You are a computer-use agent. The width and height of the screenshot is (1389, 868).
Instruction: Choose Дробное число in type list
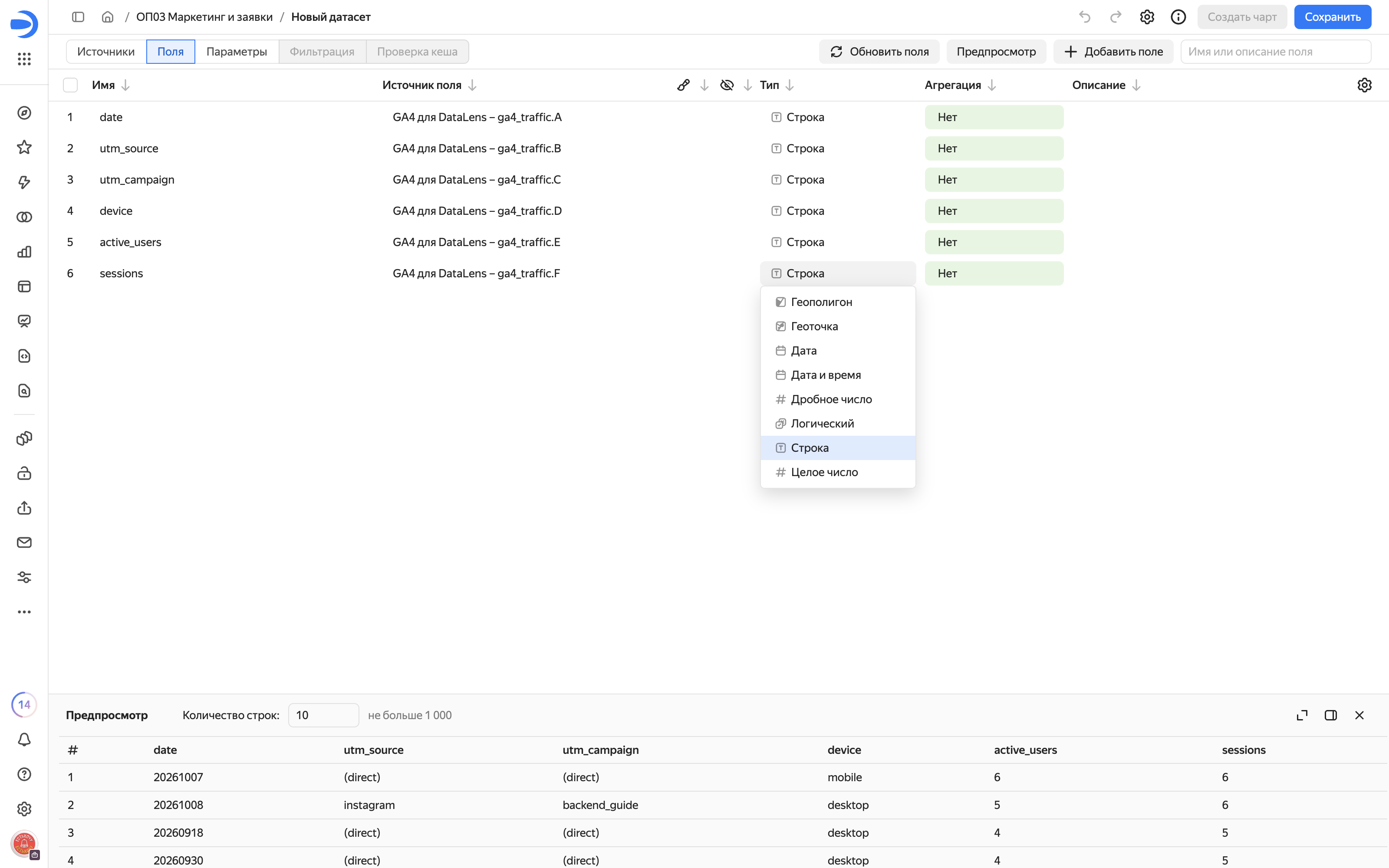pos(837,400)
